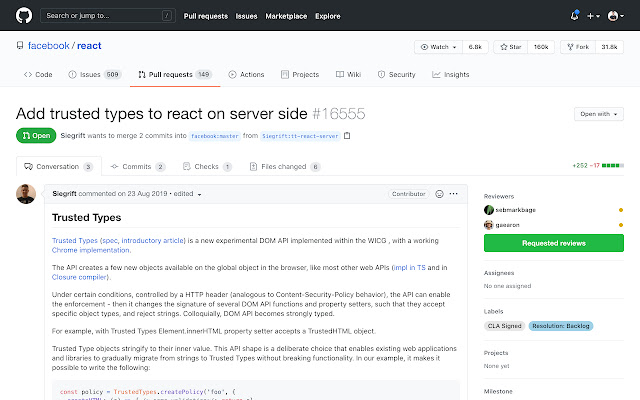Switch to the Insights tab
This screenshot has height=400, width=640.
point(451,75)
